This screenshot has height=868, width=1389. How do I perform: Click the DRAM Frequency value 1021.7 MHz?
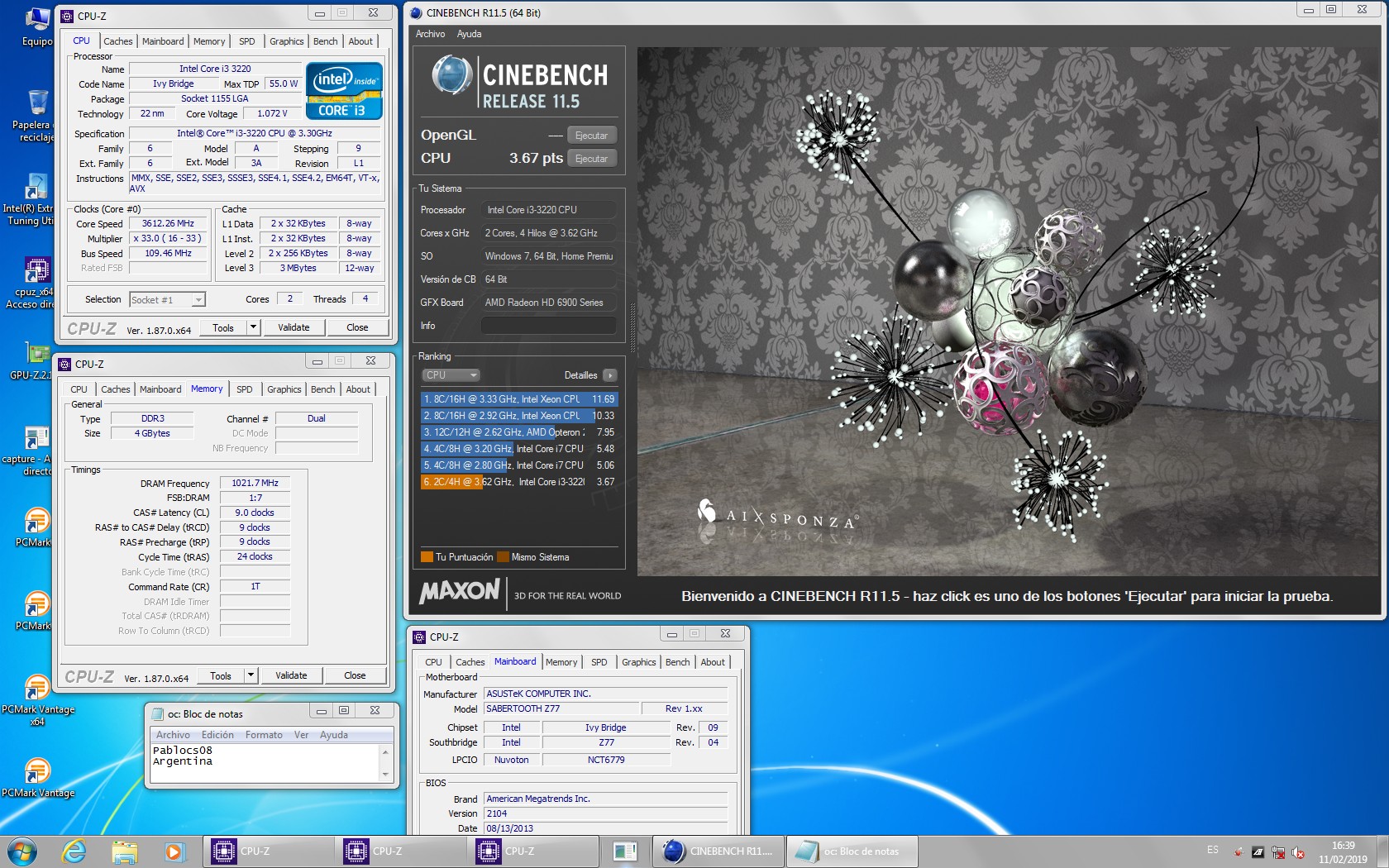pyautogui.click(x=255, y=483)
